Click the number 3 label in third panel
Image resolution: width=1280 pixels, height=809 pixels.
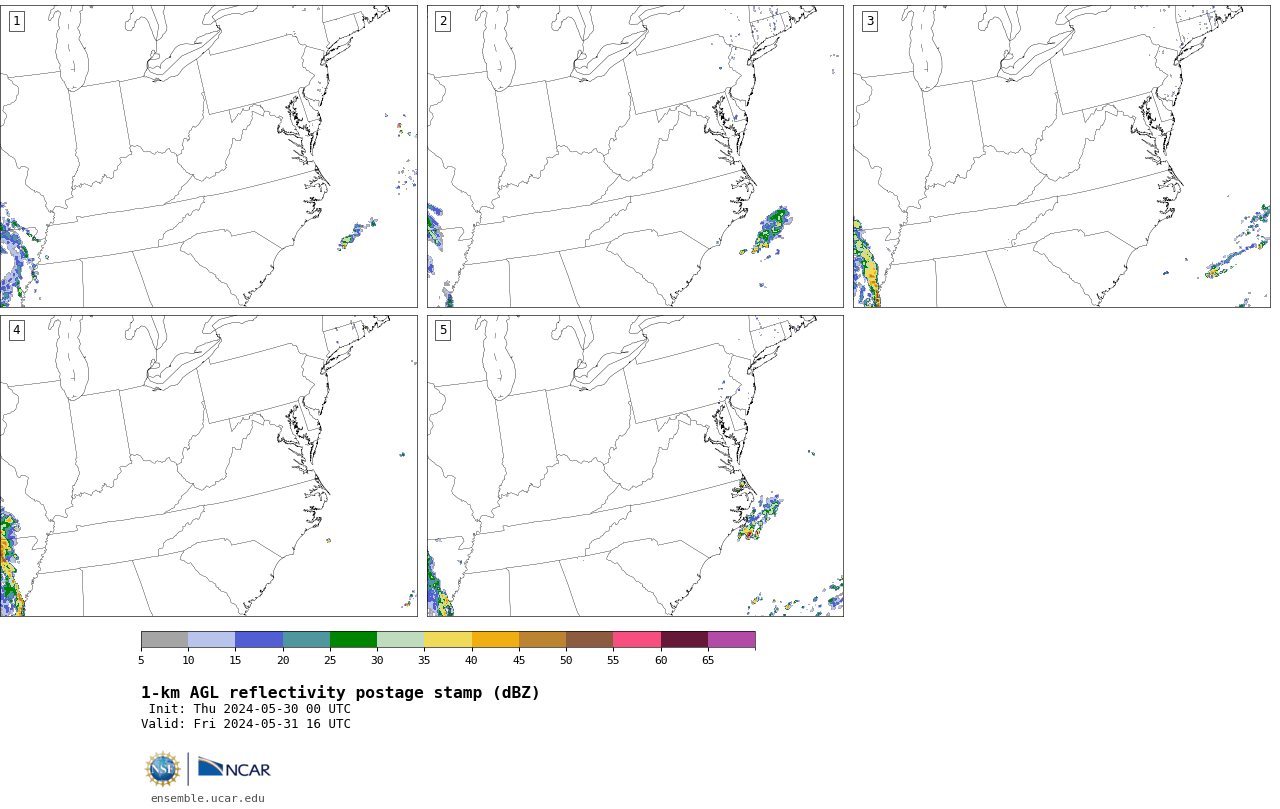click(869, 21)
